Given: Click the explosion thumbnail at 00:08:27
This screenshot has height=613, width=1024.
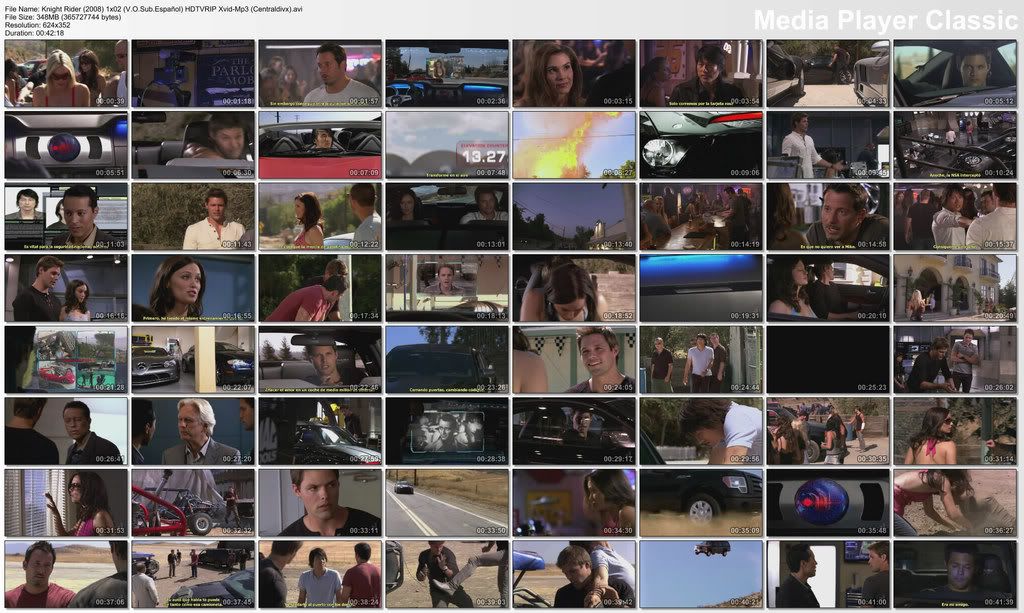Looking at the screenshot, I should click(574, 145).
